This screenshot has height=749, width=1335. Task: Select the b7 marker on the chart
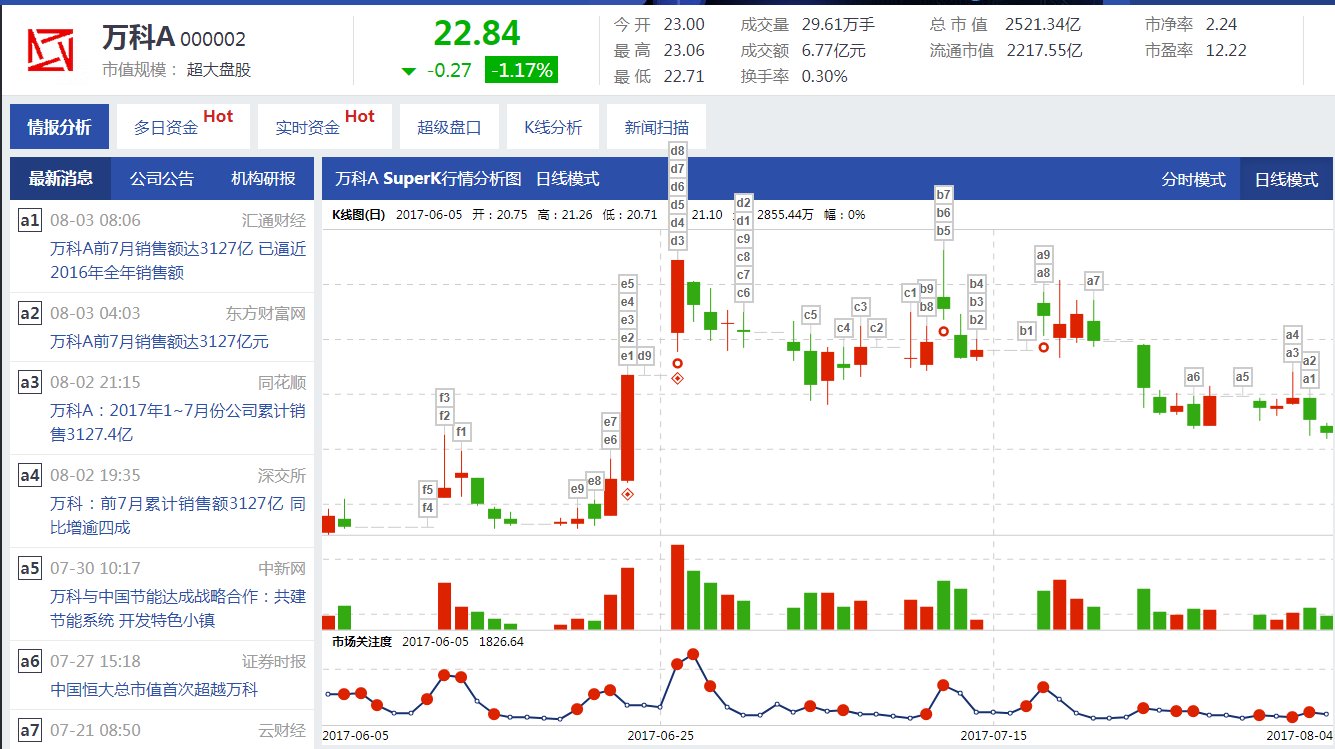point(944,195)
